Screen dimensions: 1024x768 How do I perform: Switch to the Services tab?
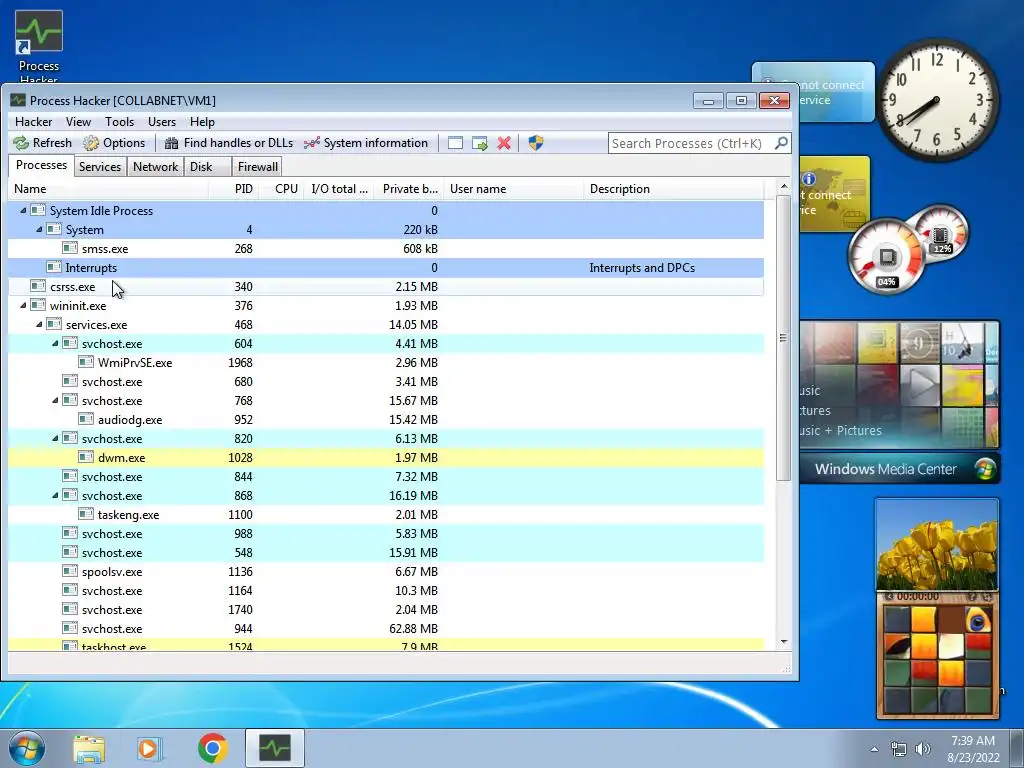pos(100,167)
